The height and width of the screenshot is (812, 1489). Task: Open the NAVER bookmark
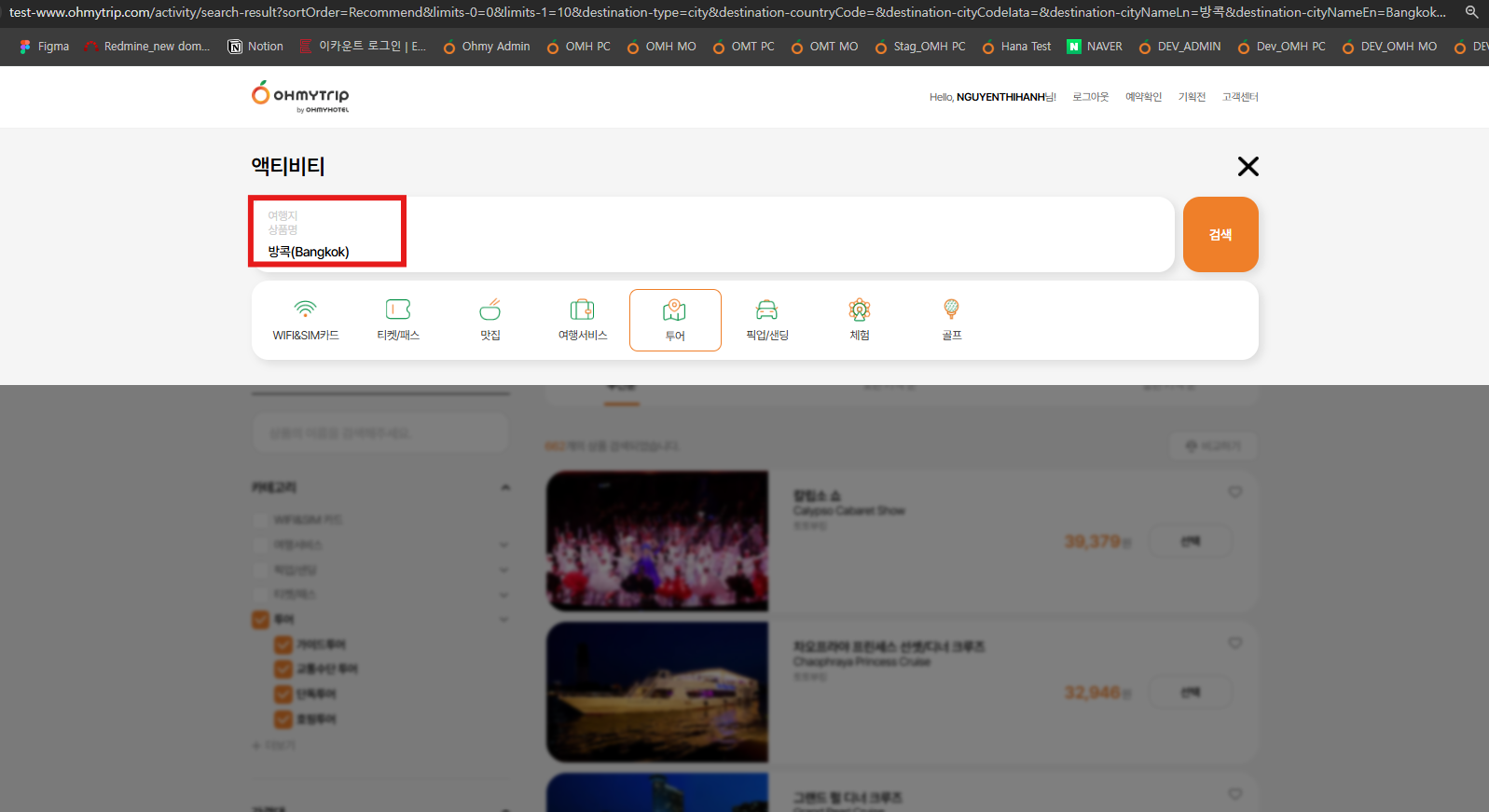1095,47
